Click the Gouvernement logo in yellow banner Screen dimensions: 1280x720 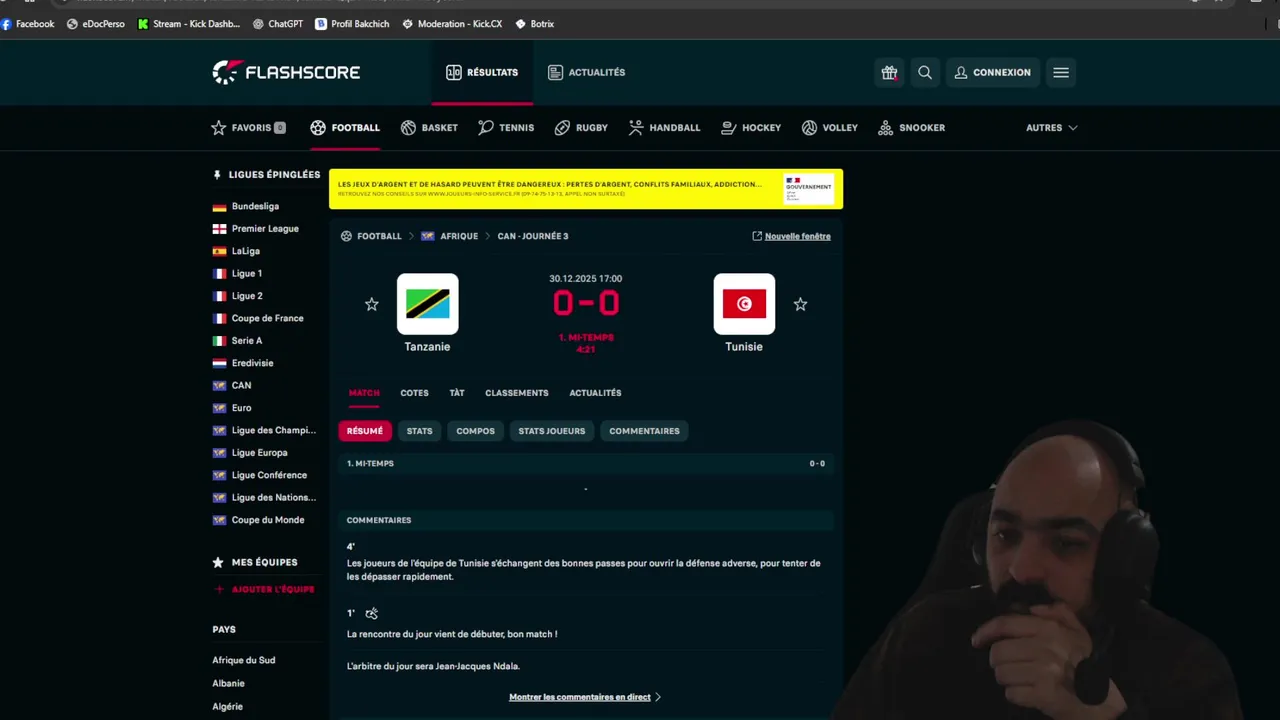808,189
